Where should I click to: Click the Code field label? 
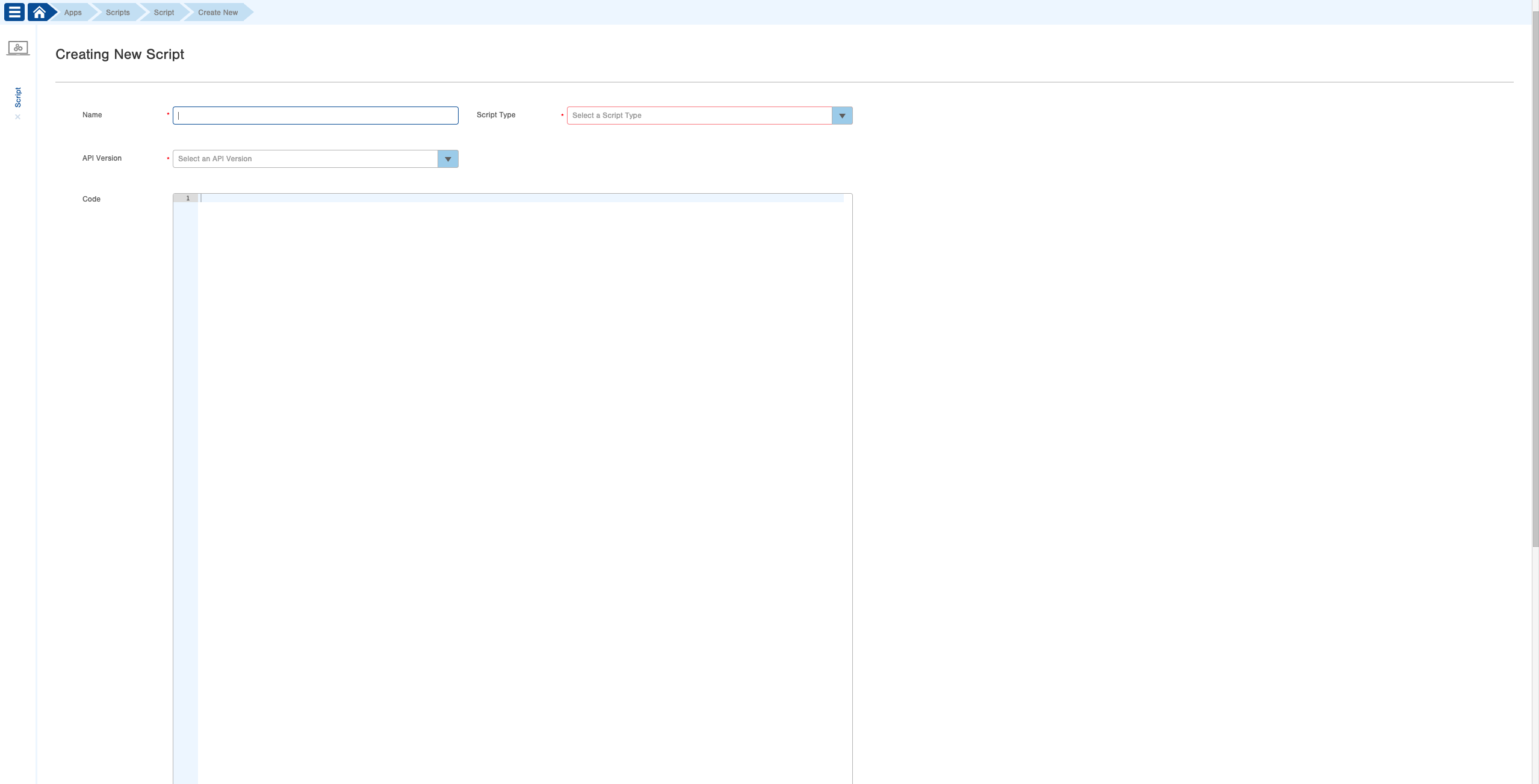coord(91,199)
